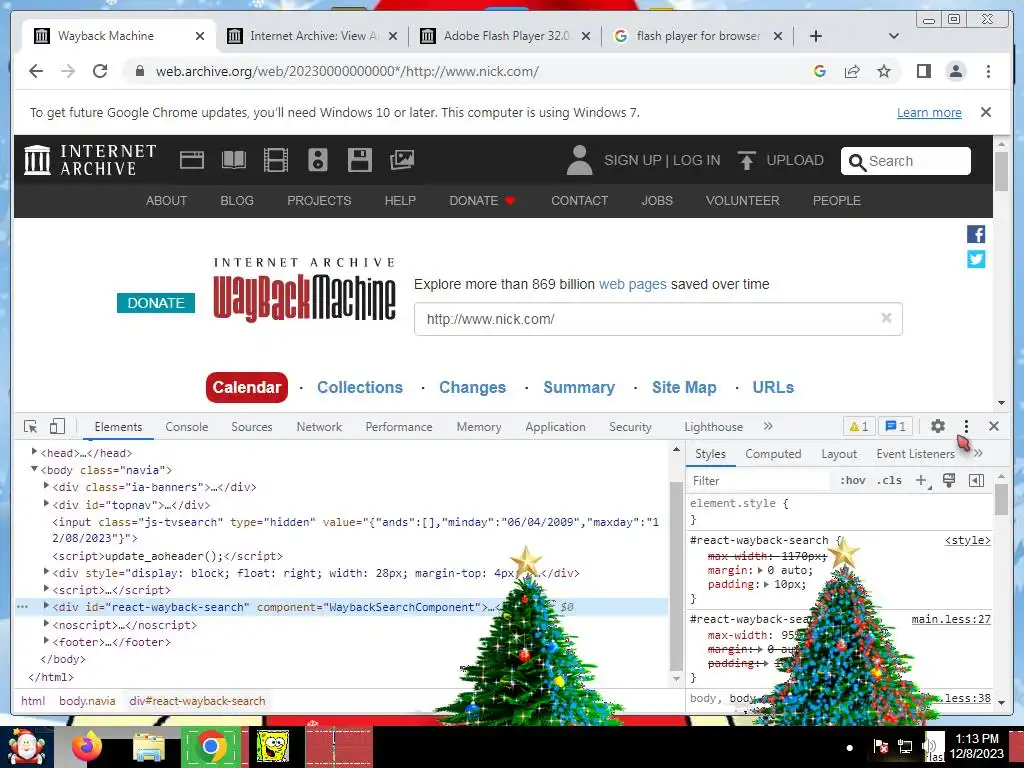Viewport: 1024px width, 768px height.
Task: Show more DevTools tabs chevron
Action: click(768, 426)
